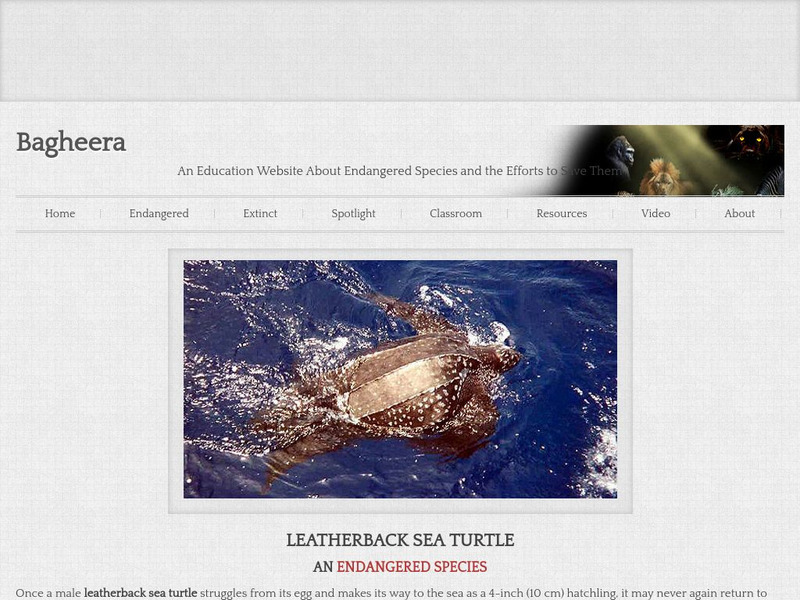Open the Extinct species page

(x=260, y=213)
